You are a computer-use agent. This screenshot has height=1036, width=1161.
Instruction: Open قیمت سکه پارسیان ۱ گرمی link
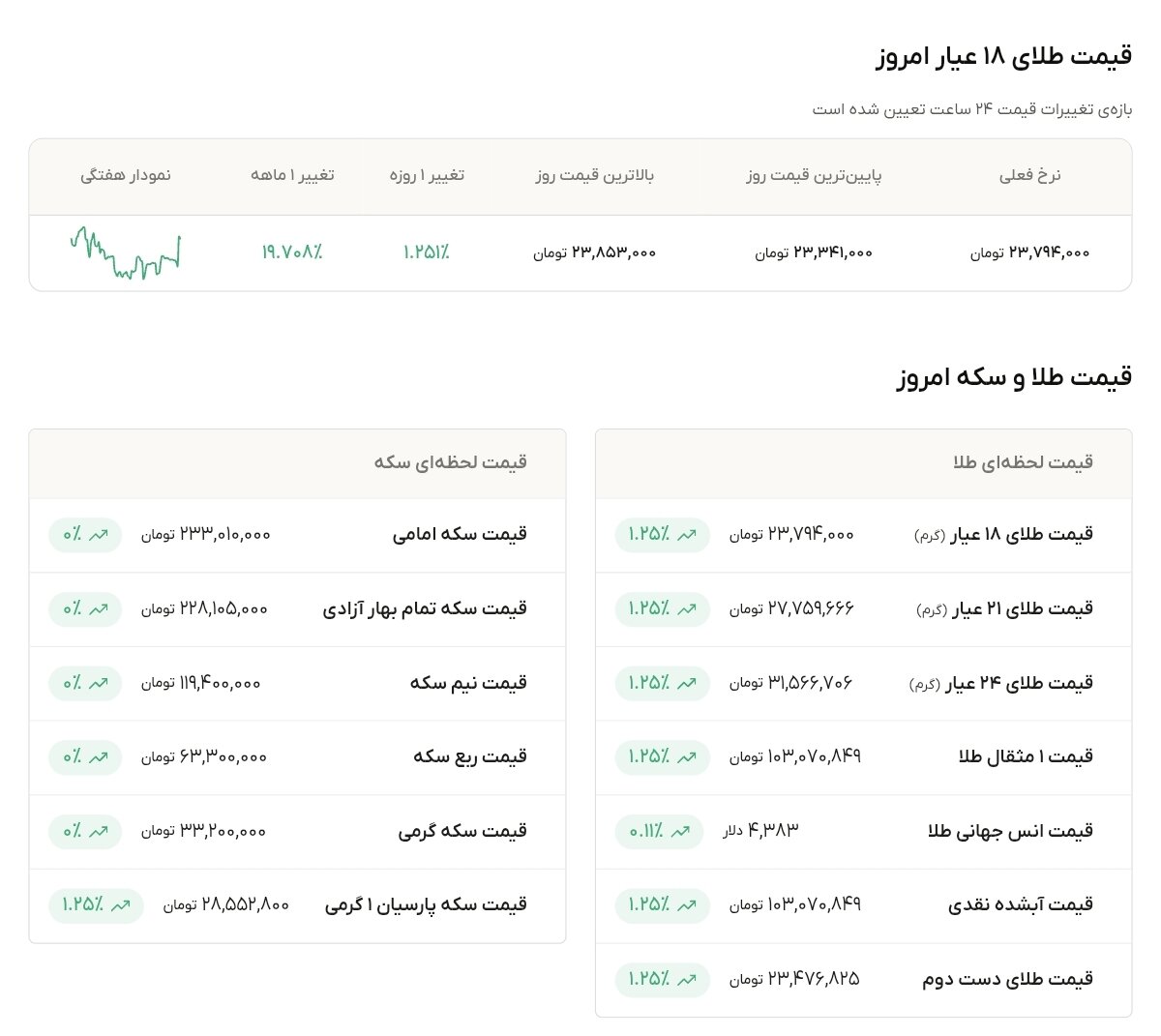point(426,905)
